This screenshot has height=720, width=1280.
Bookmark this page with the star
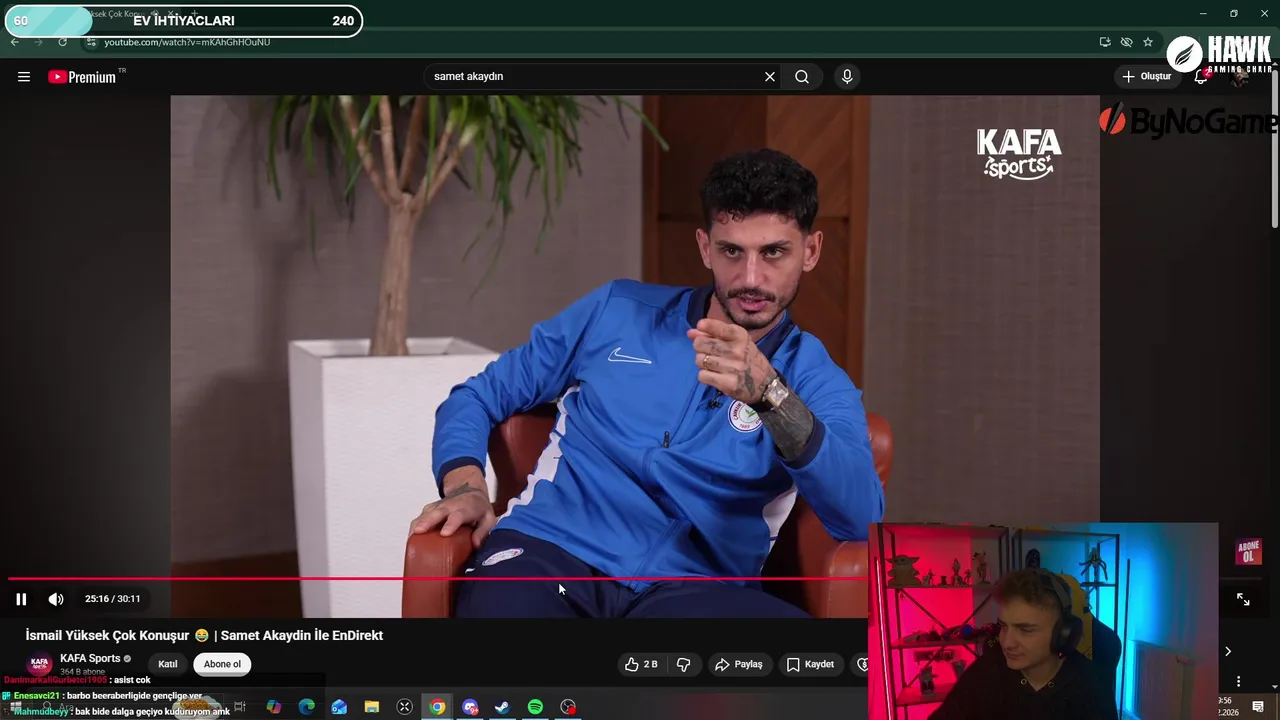pyautogui.click(x=1148, y=42)
